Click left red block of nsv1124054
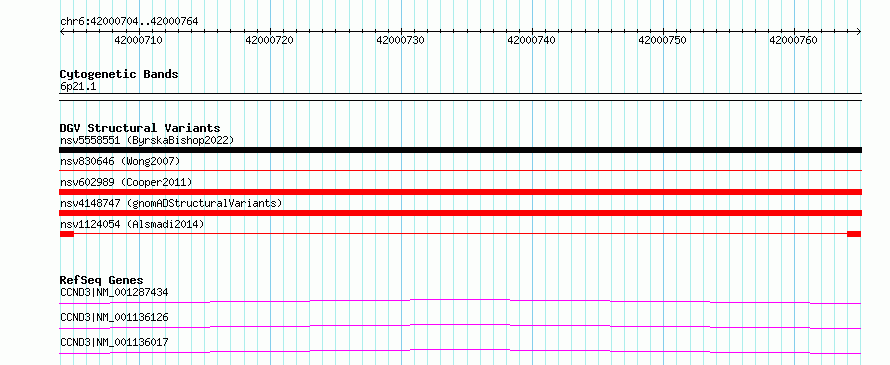Image resolution: width=890 pixels, height=365 pixels. coord(67,234)
